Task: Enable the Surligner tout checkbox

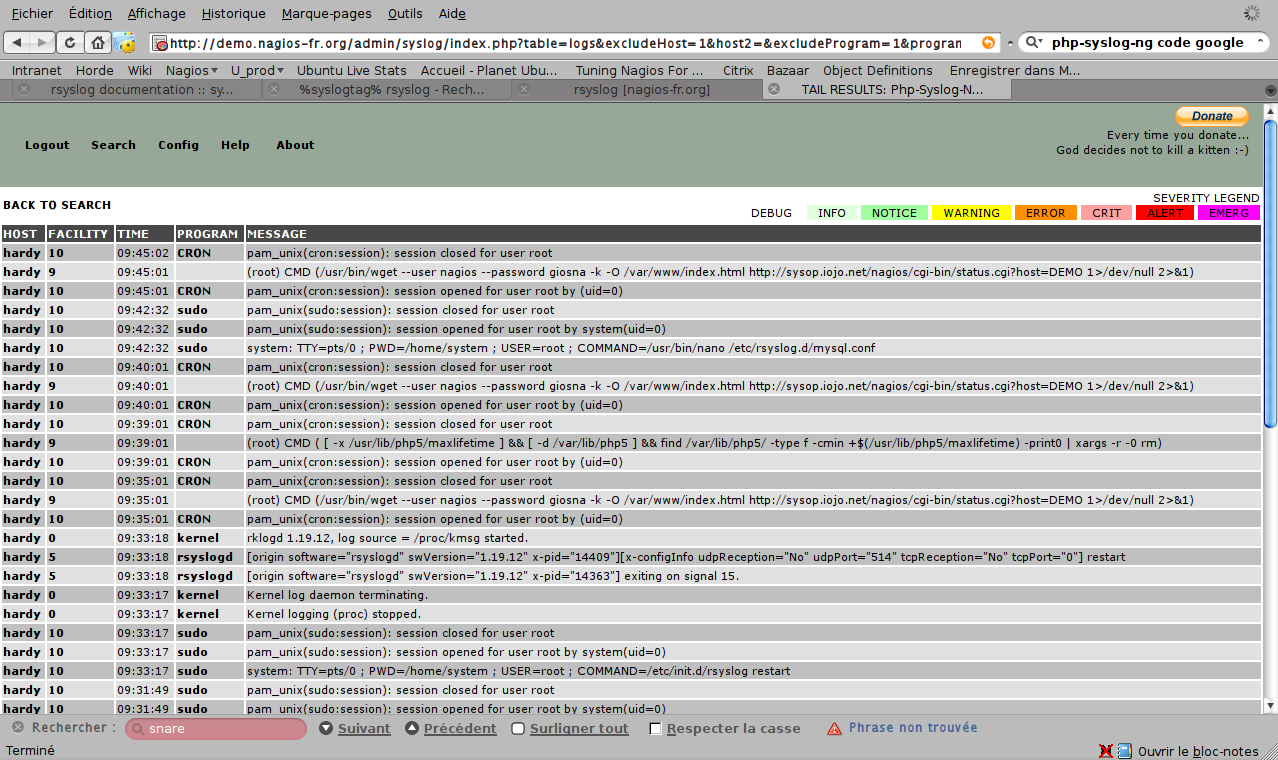Action: (518, 729)
